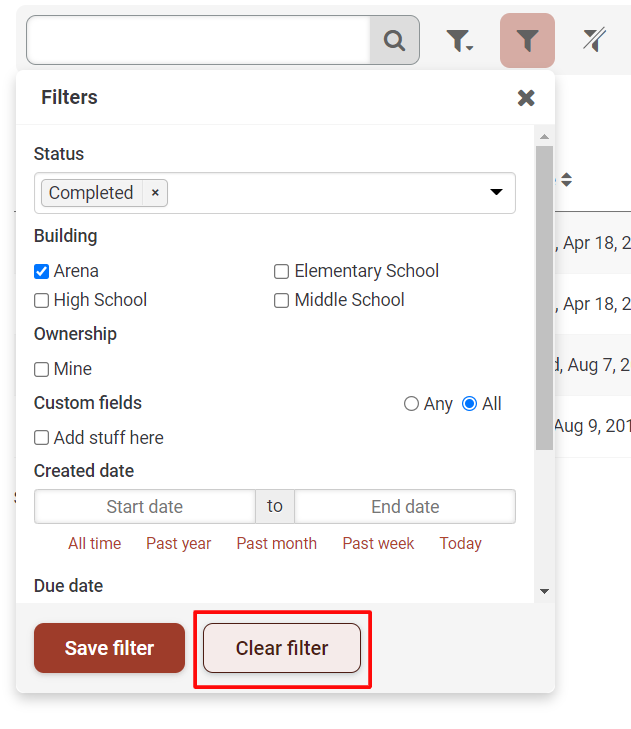Toggle the highlighted filter funnel icon

(527, 40)
